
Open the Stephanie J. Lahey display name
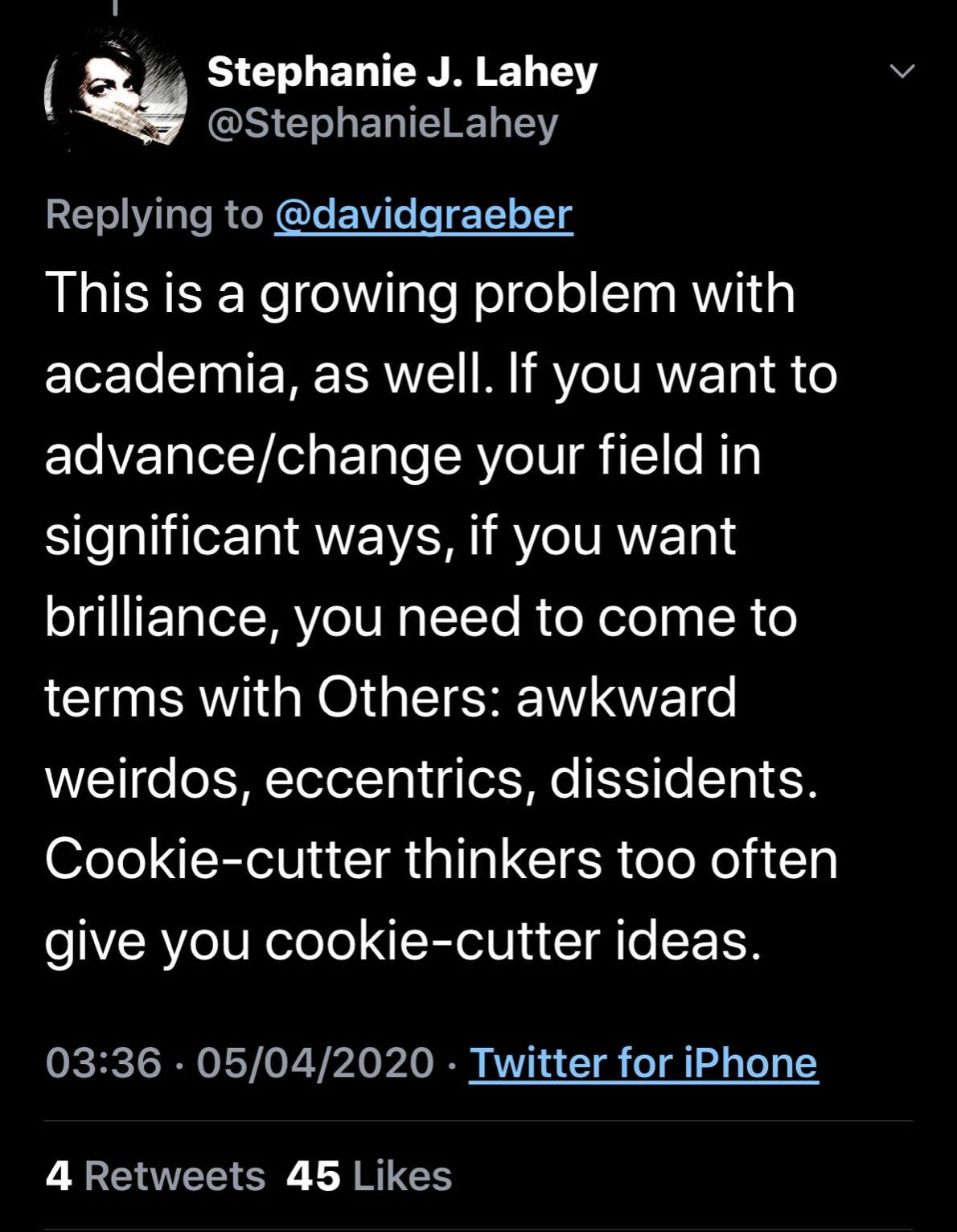[402, 72]
